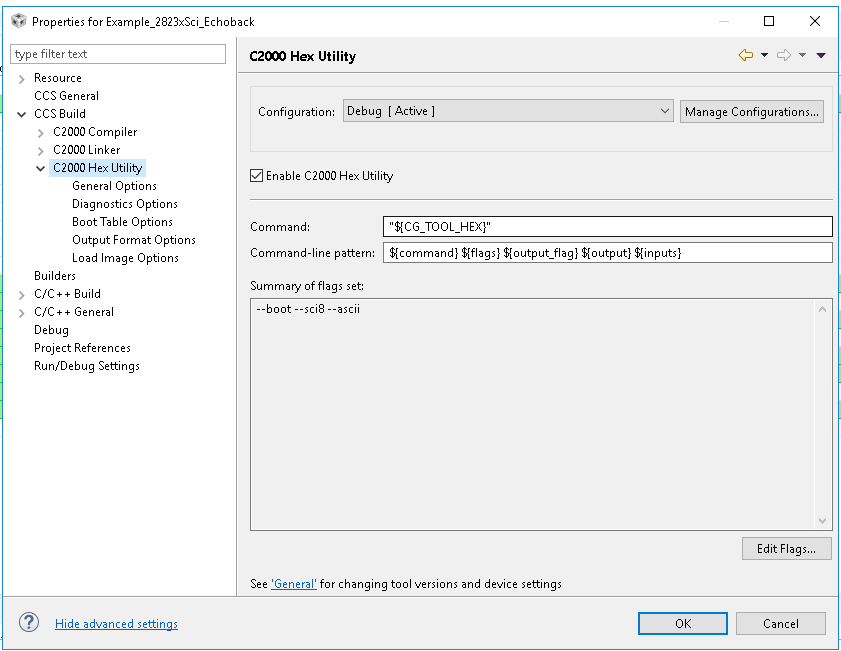Open Boot Table Options page
The width and height of the screenshot is (841, 651).
[122, 221]
